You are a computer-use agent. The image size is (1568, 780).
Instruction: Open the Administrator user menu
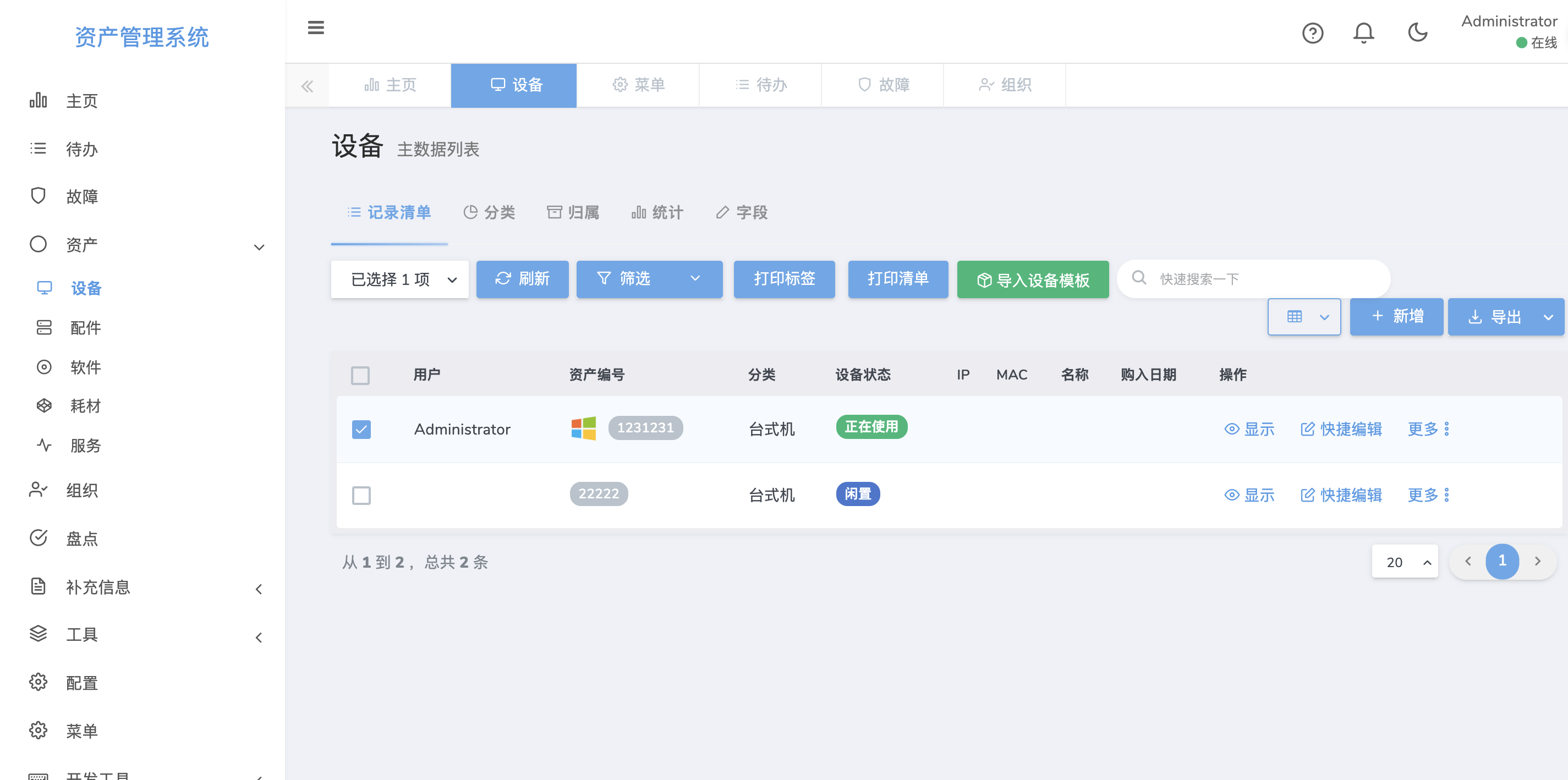[1509, 32]
